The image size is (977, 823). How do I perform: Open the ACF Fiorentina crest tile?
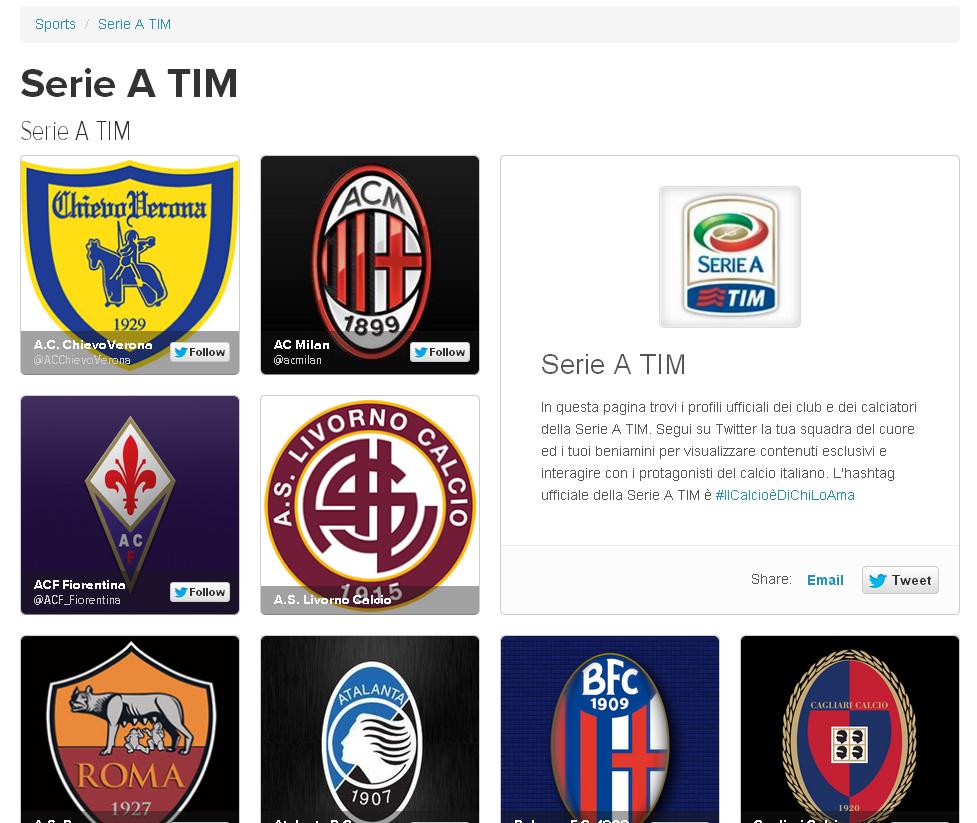(130, 505)
